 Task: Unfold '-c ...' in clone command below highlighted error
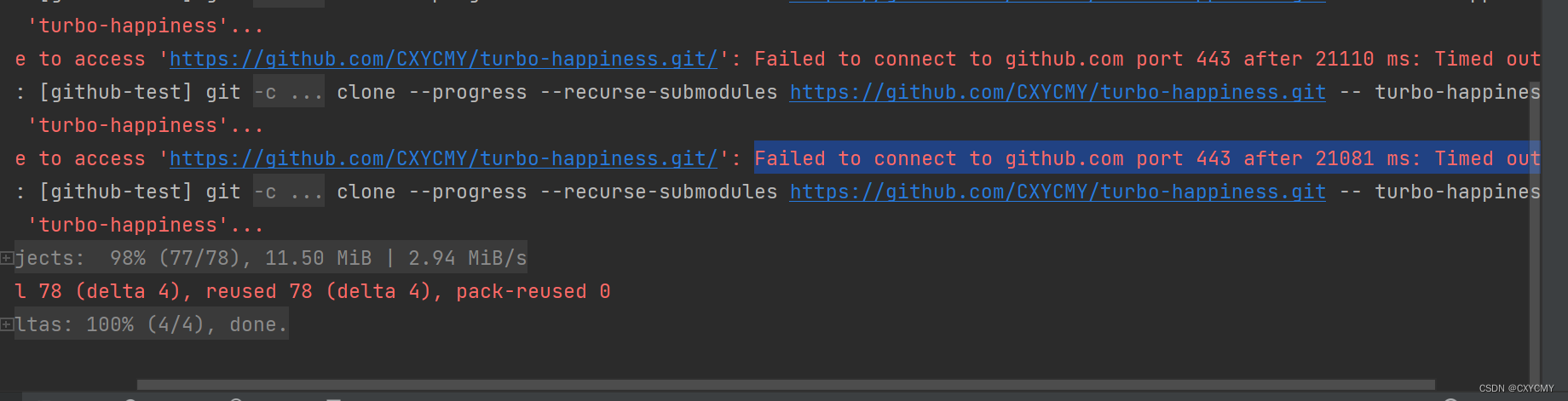click(x=289, y=192)
